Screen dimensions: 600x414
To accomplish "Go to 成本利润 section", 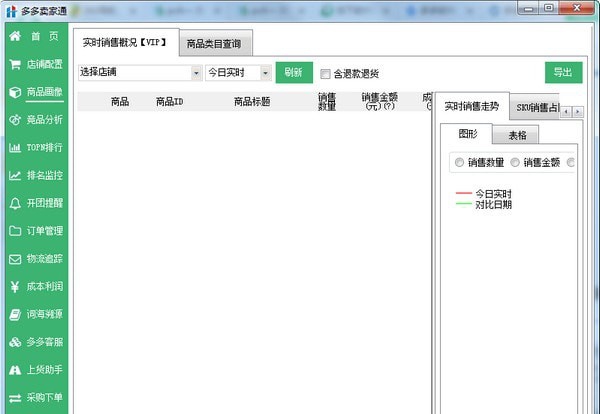I will pos(44,287).
